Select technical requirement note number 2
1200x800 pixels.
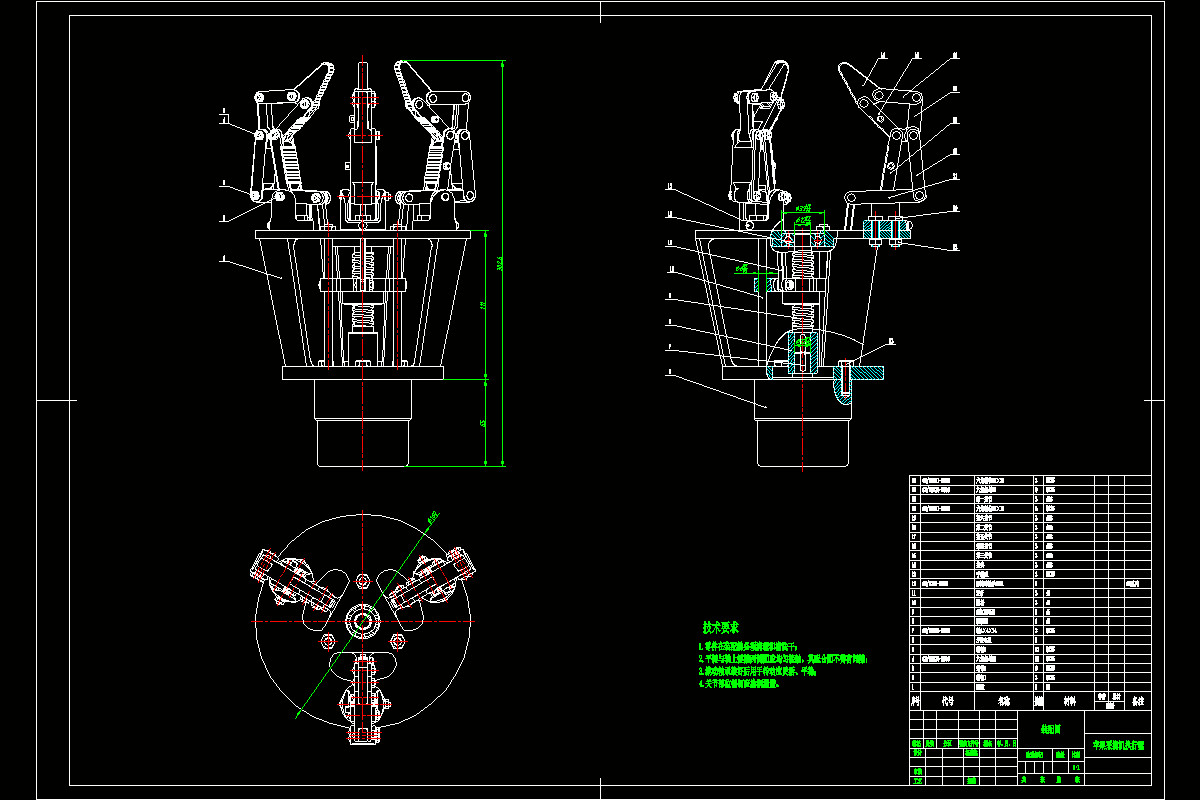click(x=783, y=660)
